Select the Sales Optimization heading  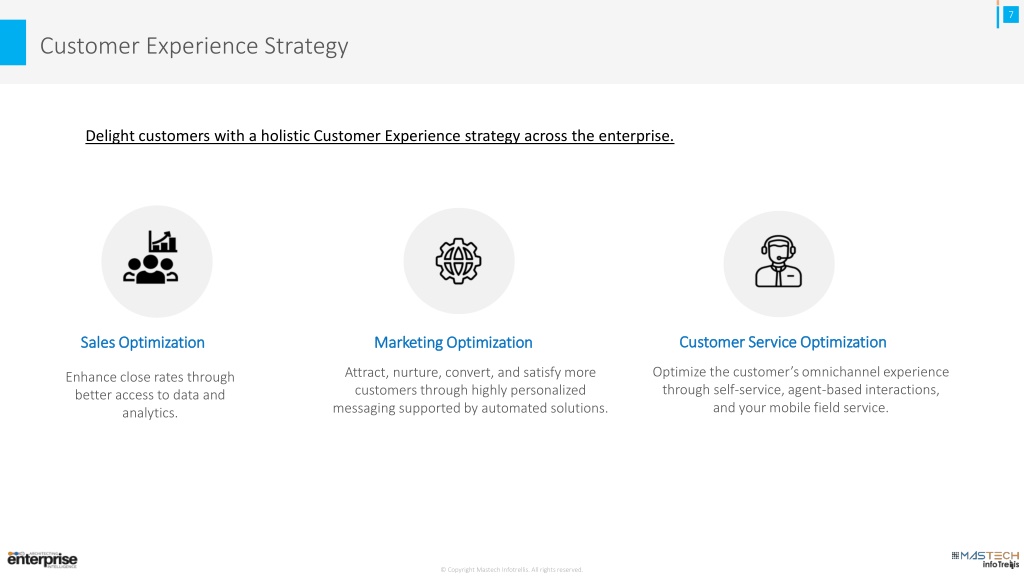pos(142,342)
